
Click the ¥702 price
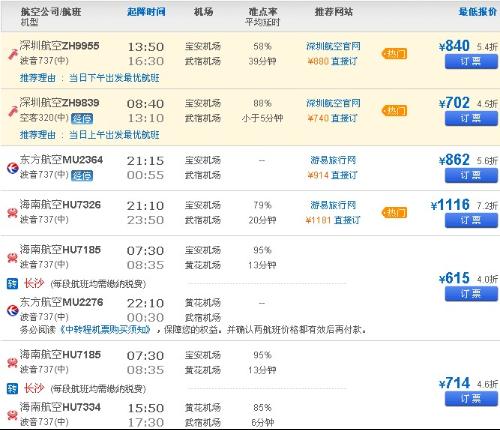click(x=454, y=103)
